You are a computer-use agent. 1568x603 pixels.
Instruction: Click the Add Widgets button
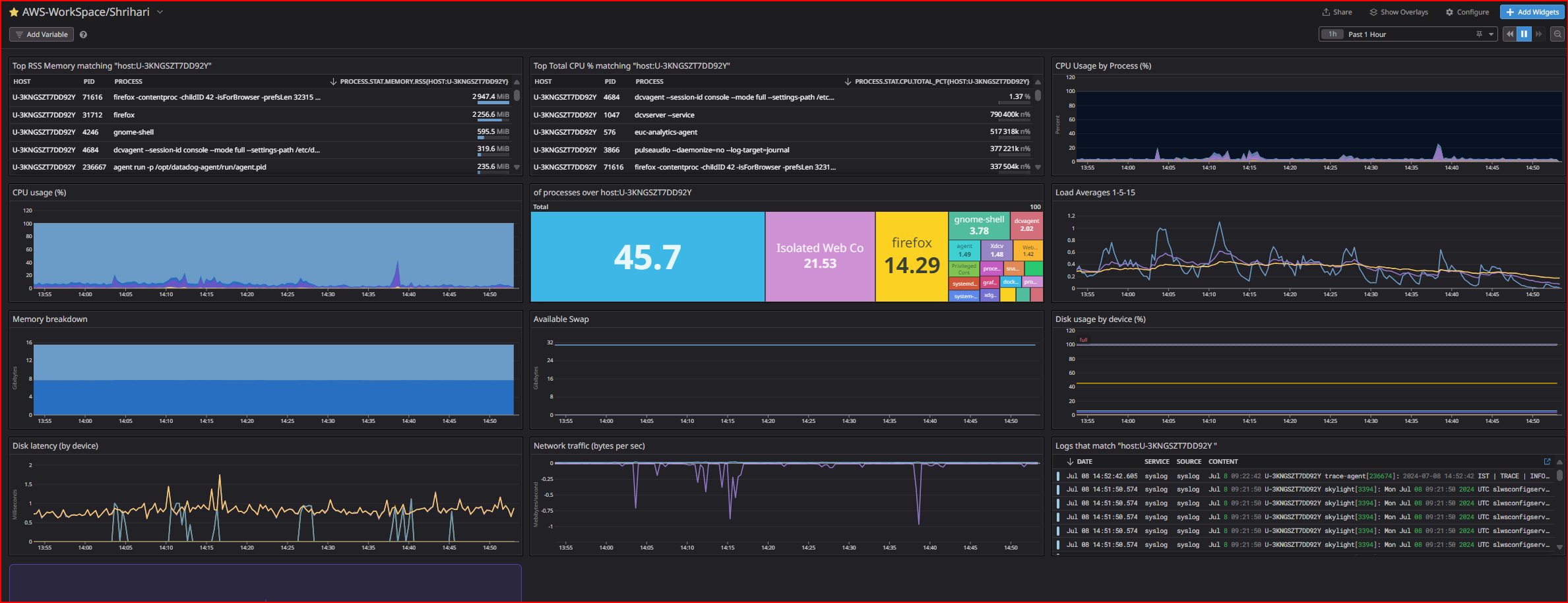1532,12
